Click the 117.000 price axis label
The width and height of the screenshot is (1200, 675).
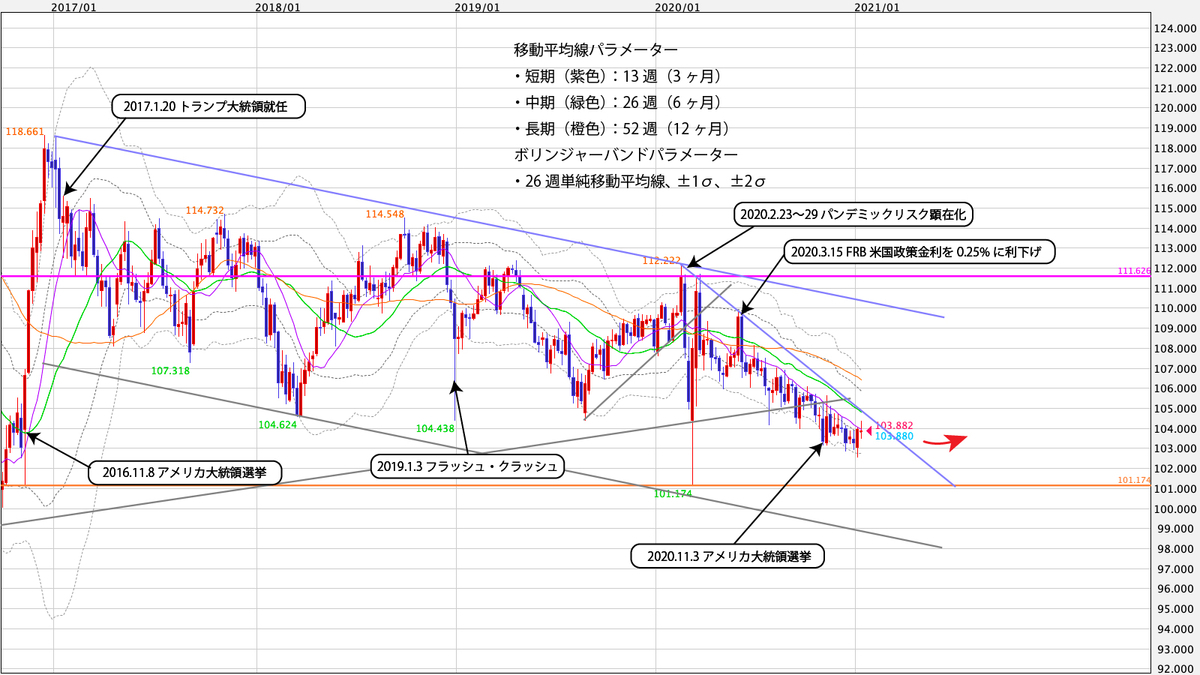click(x=1173, y=168)
